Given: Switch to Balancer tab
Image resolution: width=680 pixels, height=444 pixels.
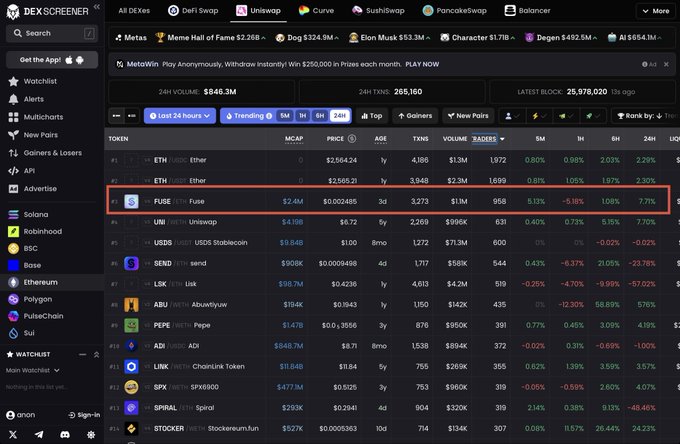Looking at the screenshot, I should (528, 10).
